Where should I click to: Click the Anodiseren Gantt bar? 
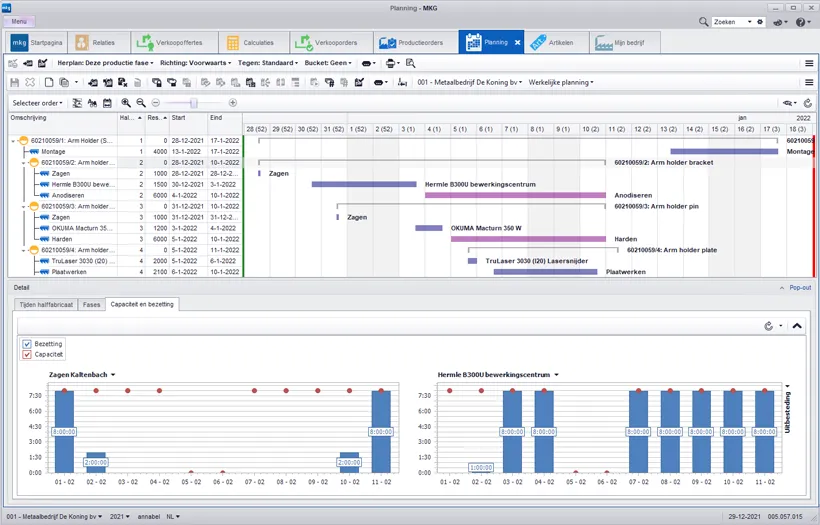point(515,195)
